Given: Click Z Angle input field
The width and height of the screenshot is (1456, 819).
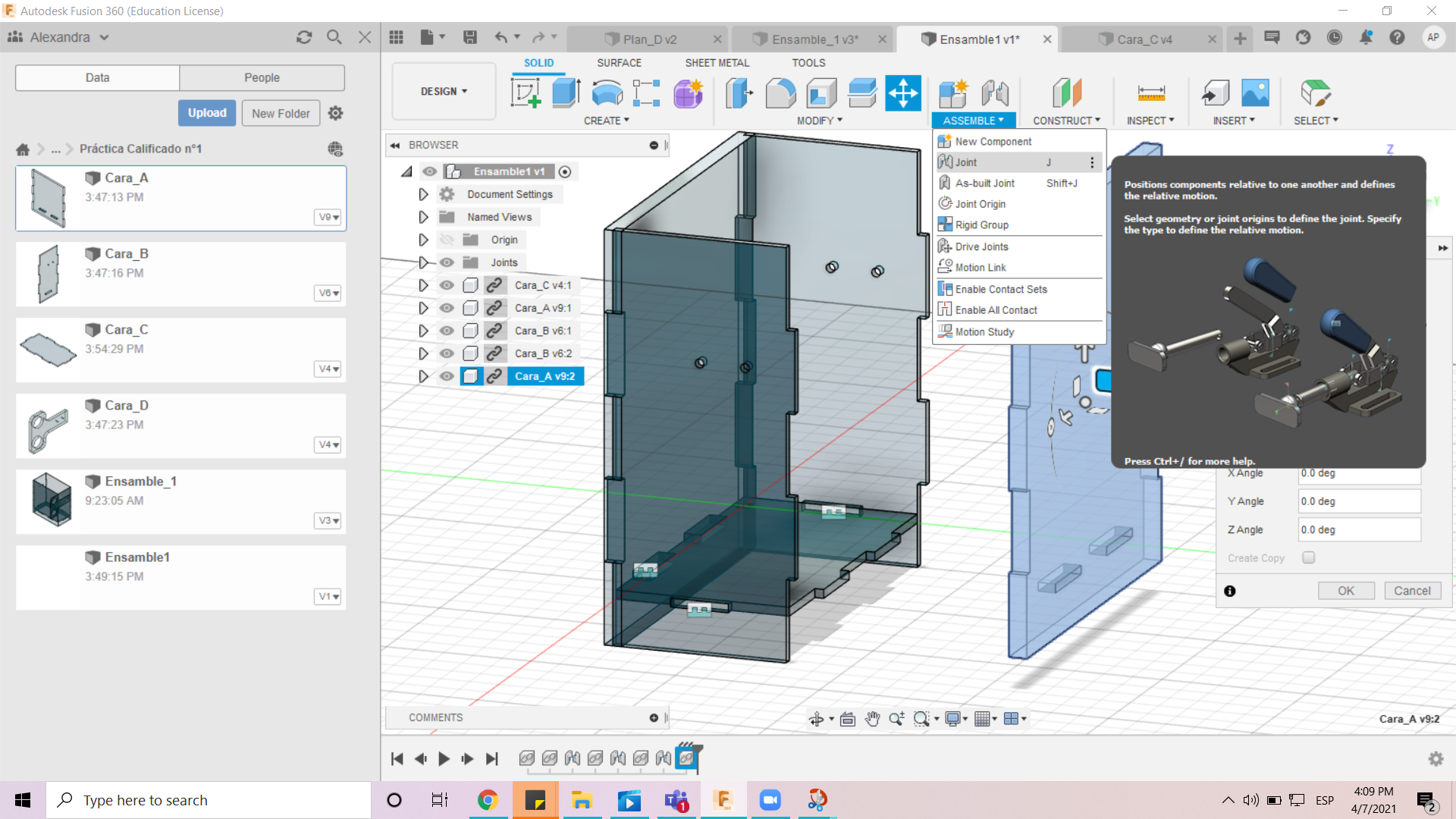Looking at the screenshot, I should [1358, 529].
